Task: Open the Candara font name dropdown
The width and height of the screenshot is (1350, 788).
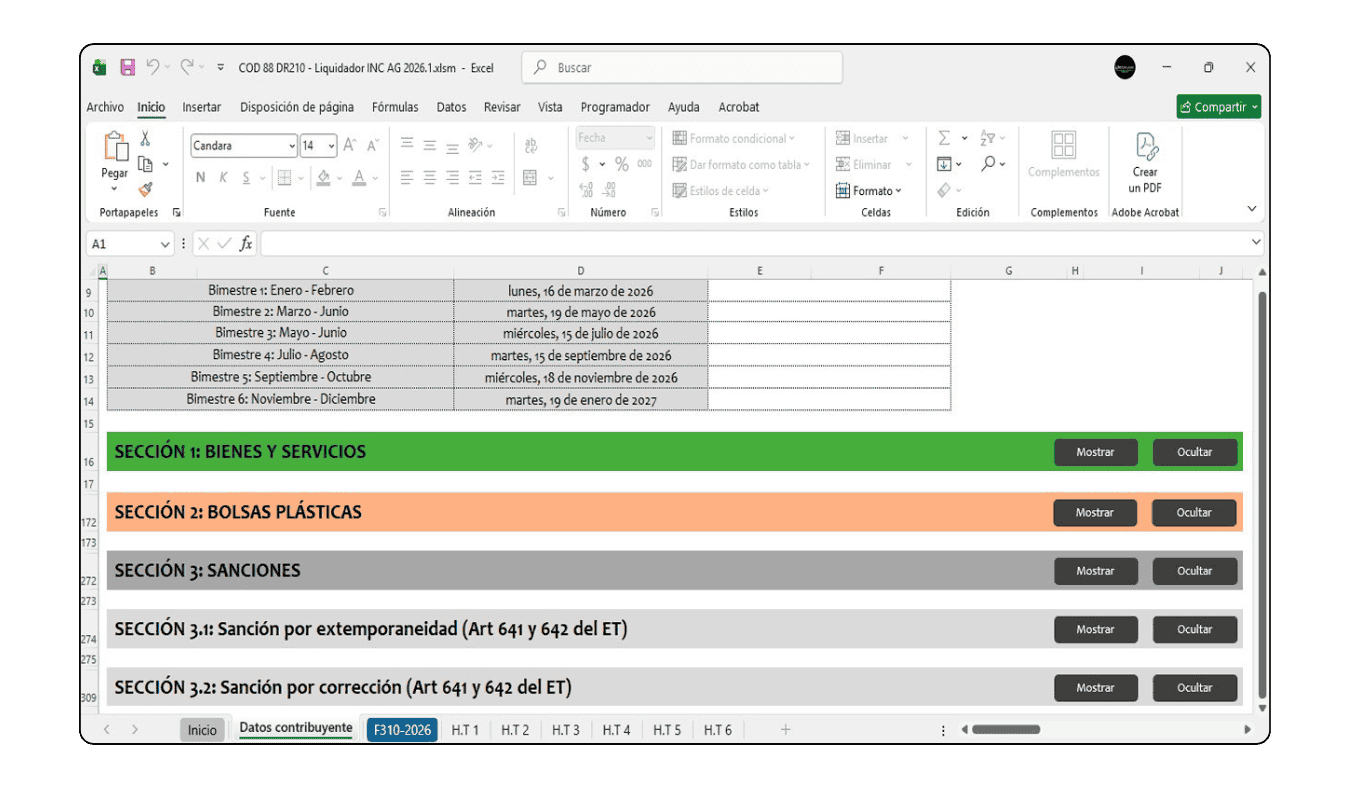Action: [291, 146]
